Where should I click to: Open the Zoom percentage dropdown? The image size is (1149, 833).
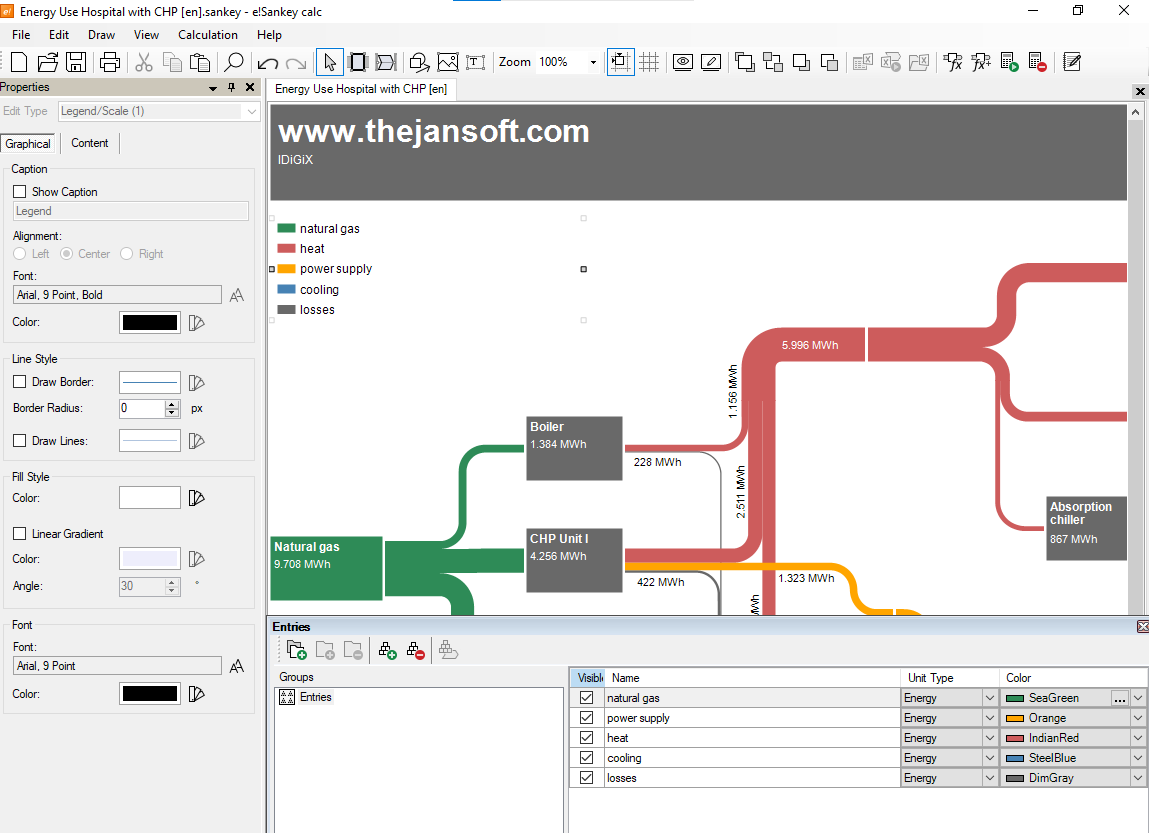point(593,62)
